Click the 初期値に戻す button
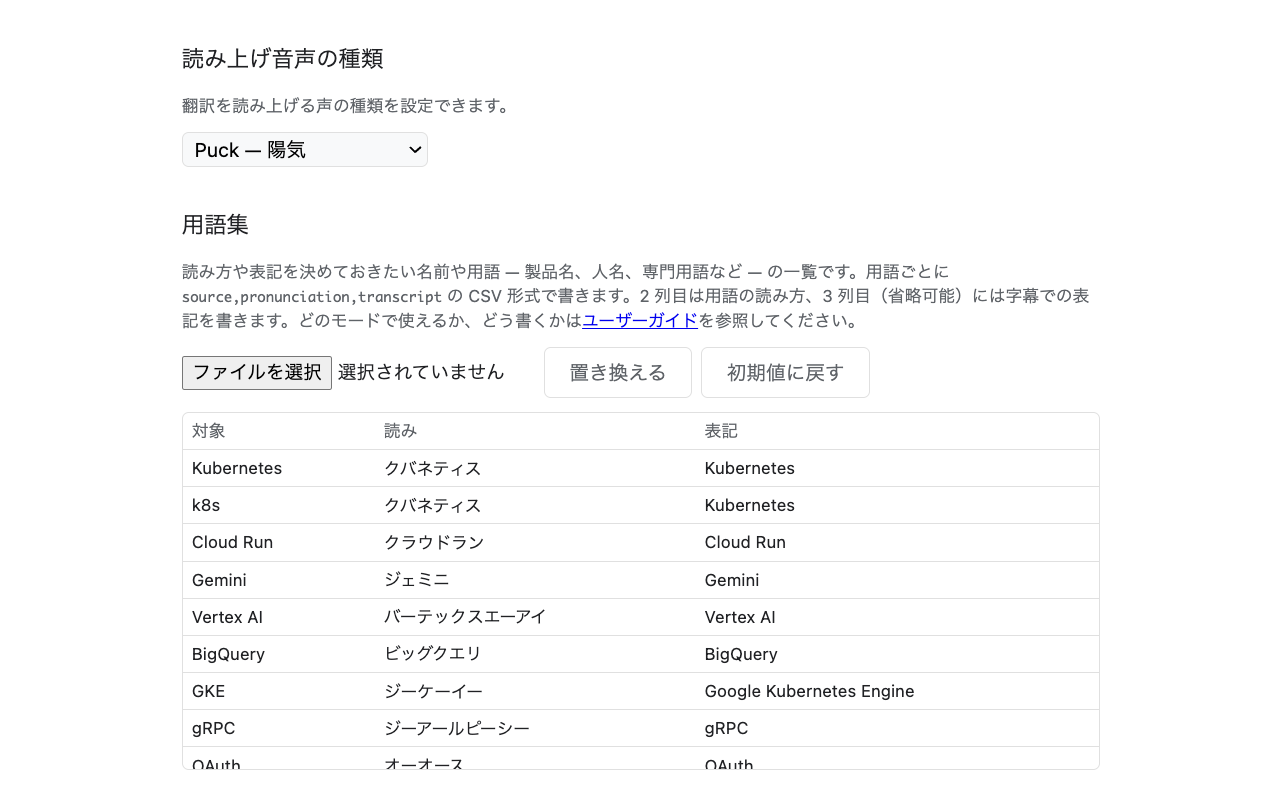The image size is (1280, 800). pyautogui.click(x=785, y=373)
